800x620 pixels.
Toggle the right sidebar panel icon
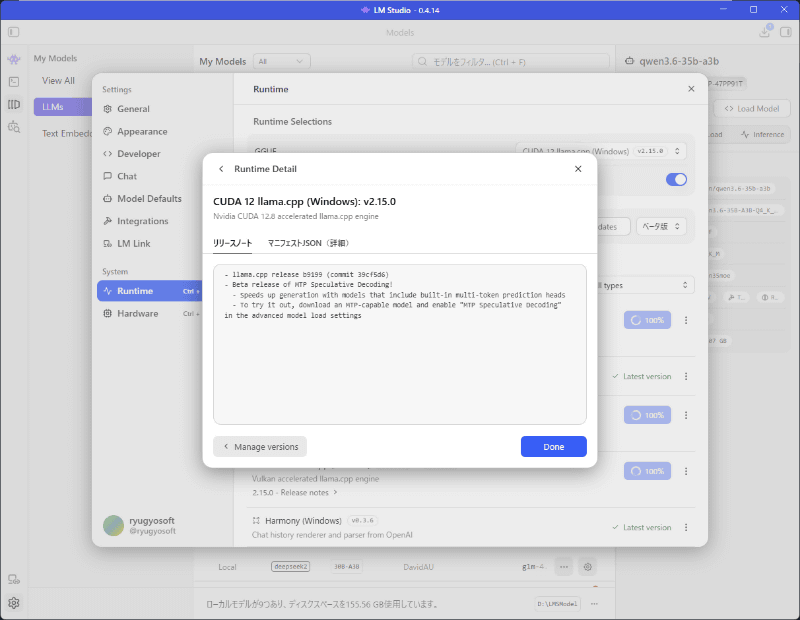[785, 32]
